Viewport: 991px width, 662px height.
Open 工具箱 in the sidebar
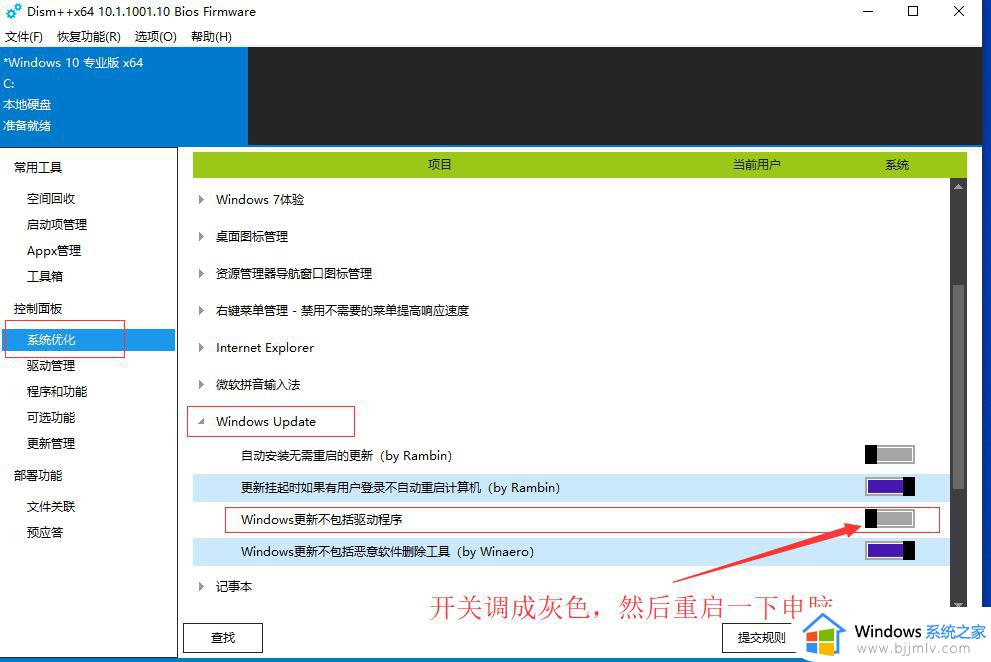(44, 276)
